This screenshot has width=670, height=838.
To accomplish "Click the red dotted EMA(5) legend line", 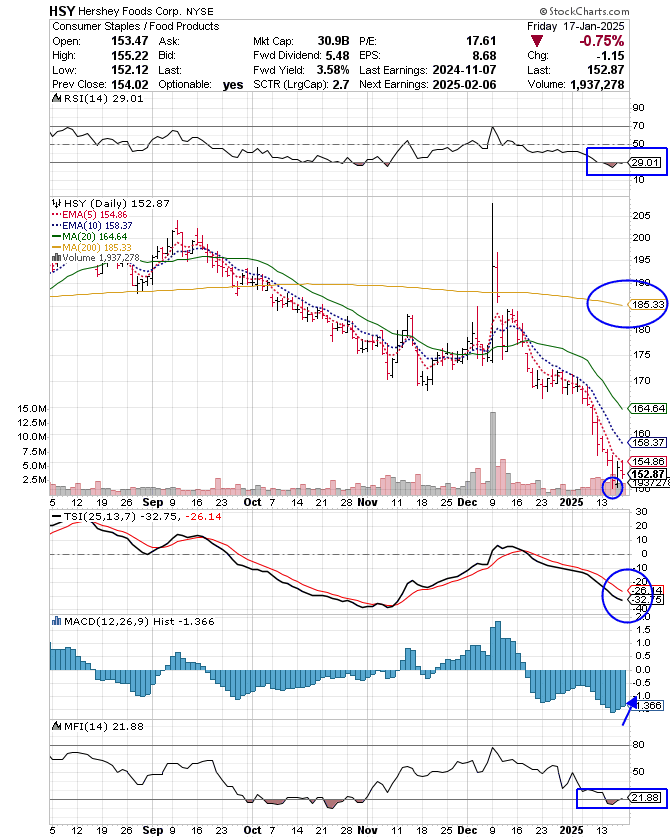I will coord(57,215).
